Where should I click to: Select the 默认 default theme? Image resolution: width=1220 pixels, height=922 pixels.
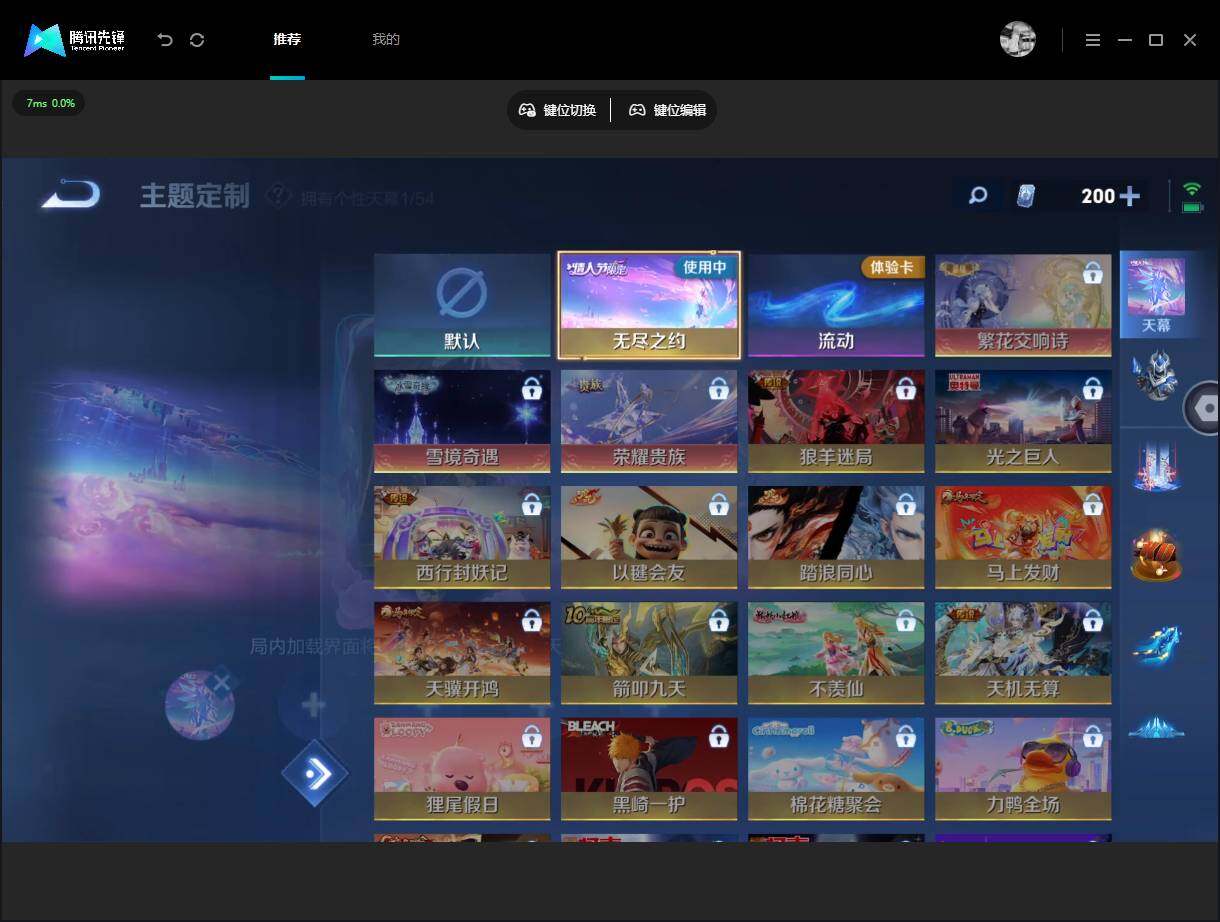[x=462, y=305]
